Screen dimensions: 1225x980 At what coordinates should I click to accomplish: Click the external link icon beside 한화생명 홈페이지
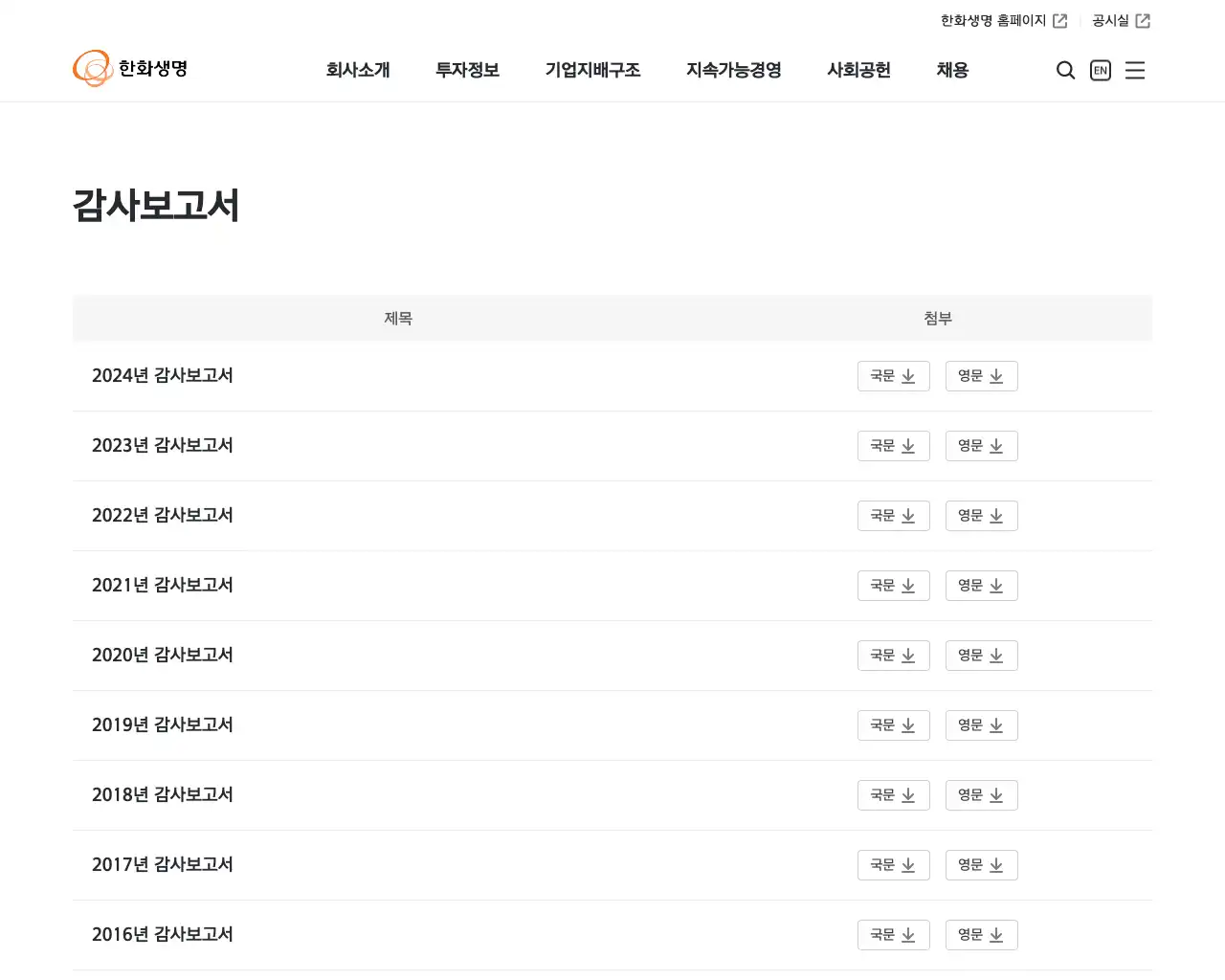(x=1060, y=20)
